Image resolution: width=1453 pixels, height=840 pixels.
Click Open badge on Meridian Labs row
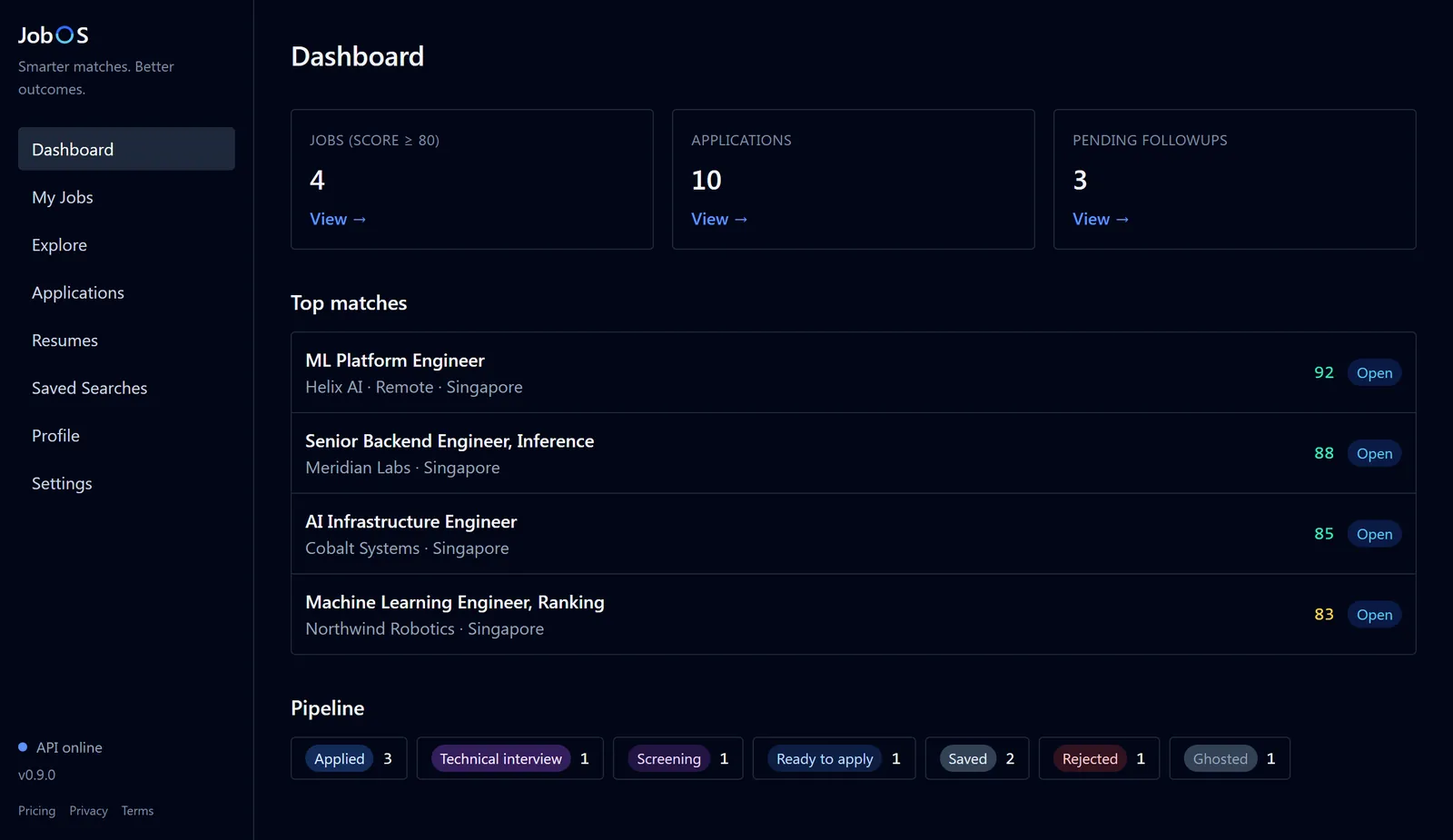[1374, 453]
